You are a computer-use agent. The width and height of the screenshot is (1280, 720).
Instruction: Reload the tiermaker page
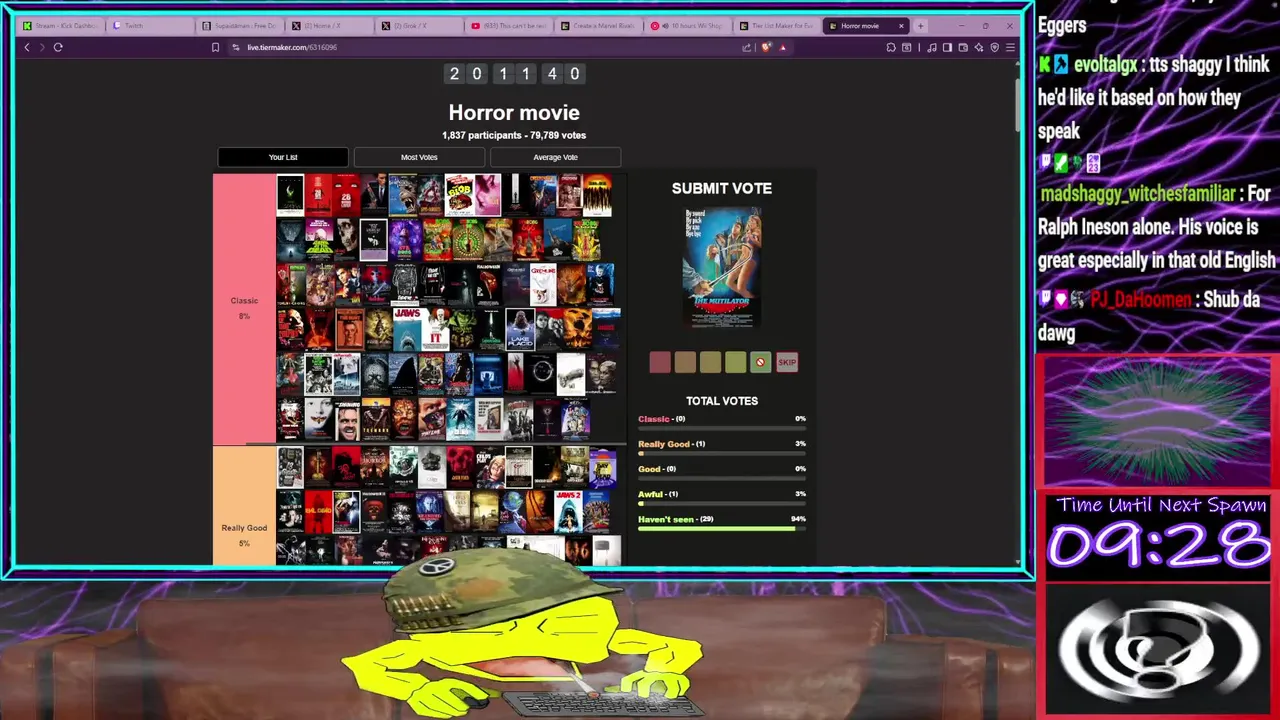coord(58,47)
